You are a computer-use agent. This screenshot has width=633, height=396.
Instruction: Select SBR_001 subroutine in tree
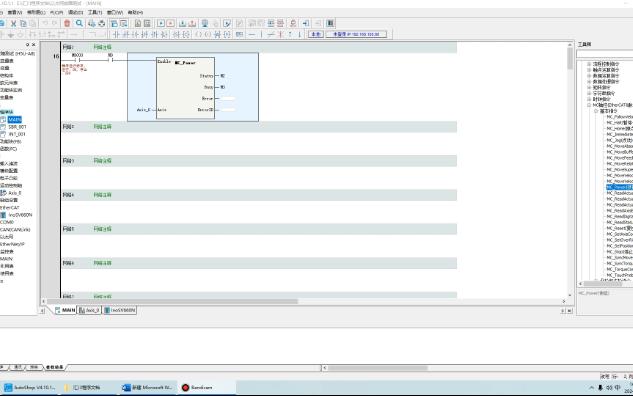point(17,127)
